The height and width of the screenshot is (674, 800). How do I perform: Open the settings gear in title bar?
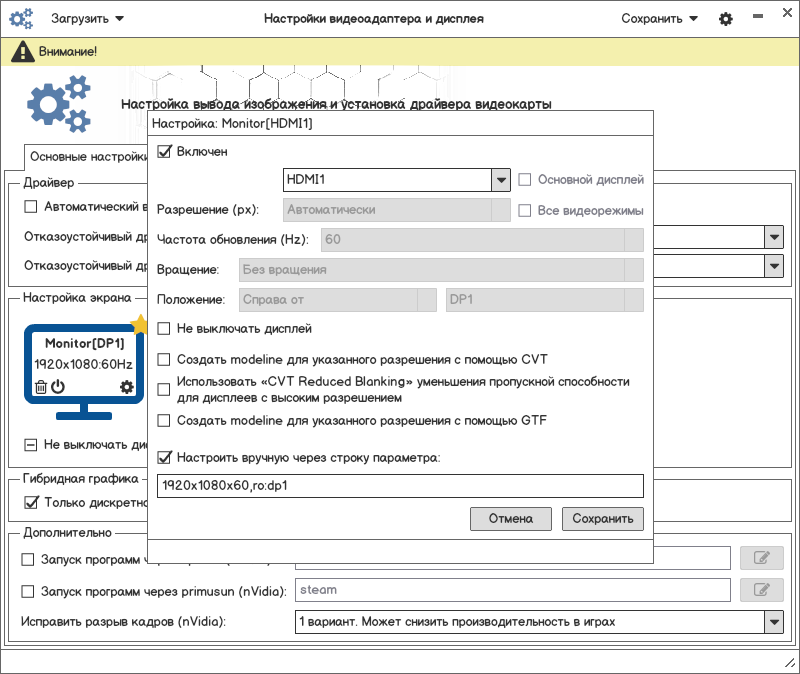[x=726, y=19]
